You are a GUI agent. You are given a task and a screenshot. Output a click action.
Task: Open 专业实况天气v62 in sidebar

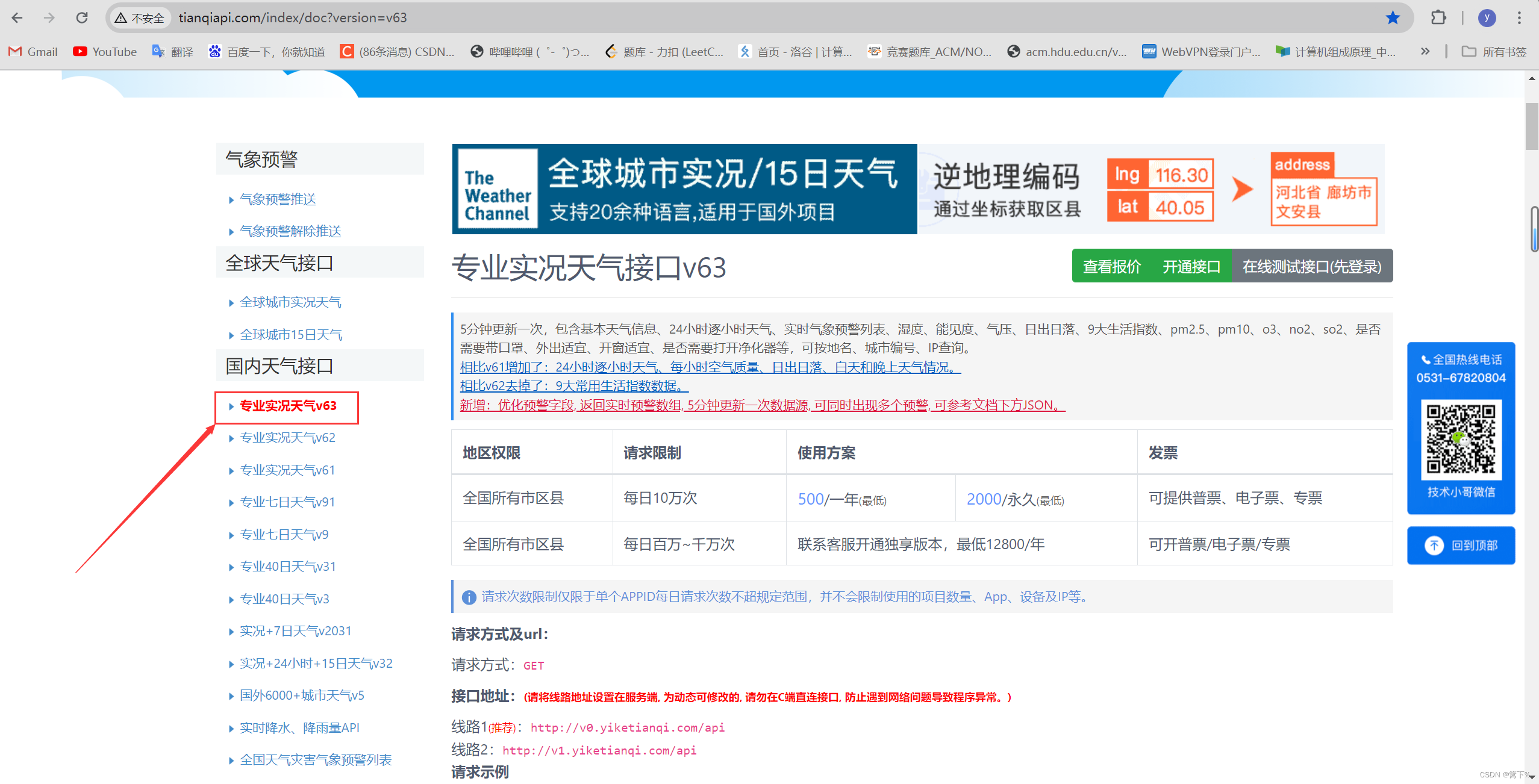click(287, 438)
